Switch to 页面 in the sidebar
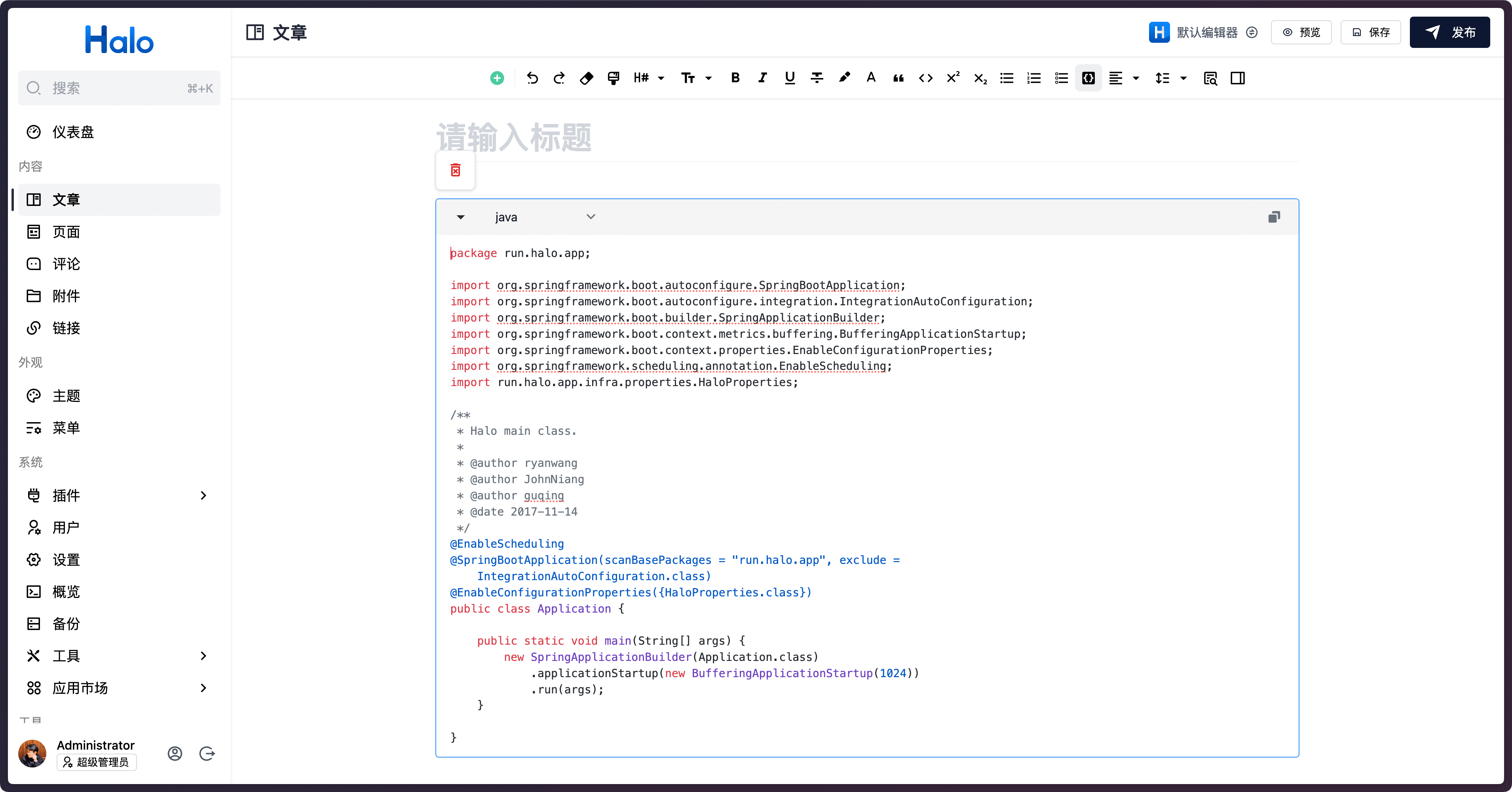1512x792 pixels. tap(66, 232)
